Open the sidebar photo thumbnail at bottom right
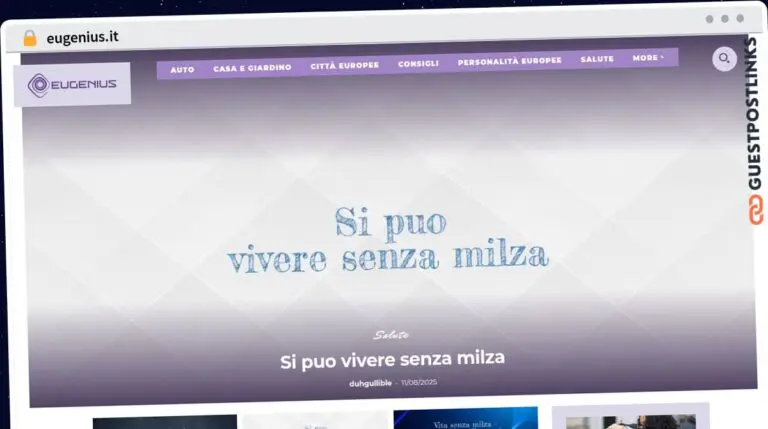The image size is (768, 429). point(631,422)
